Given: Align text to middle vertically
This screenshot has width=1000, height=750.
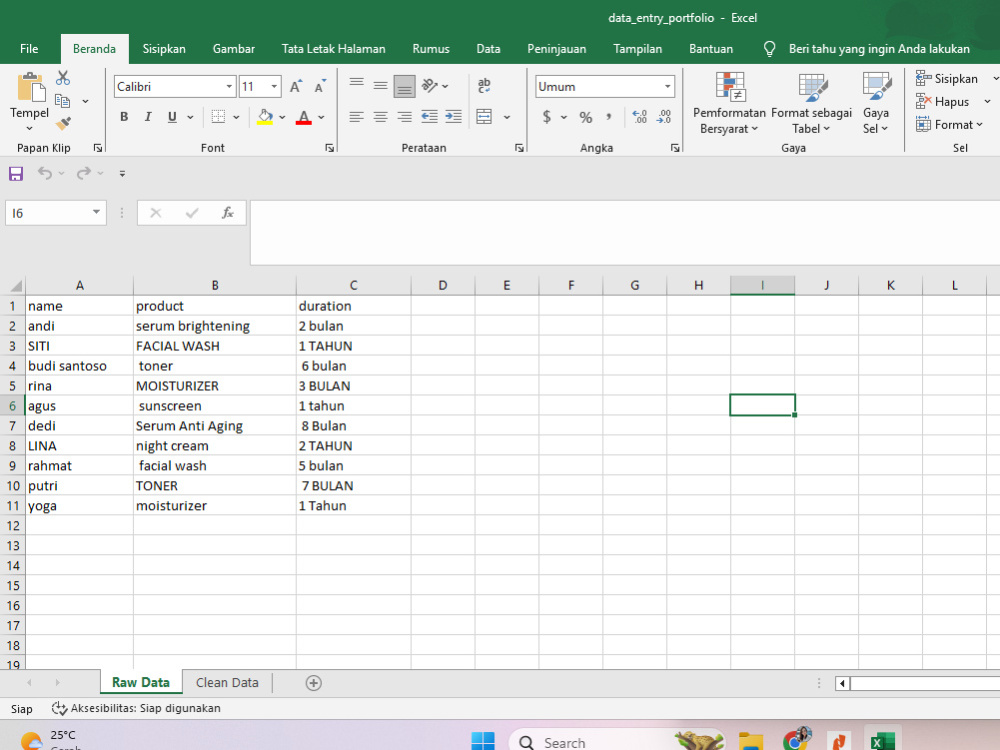Looking at the screenshot, I should tap(380, 85).
